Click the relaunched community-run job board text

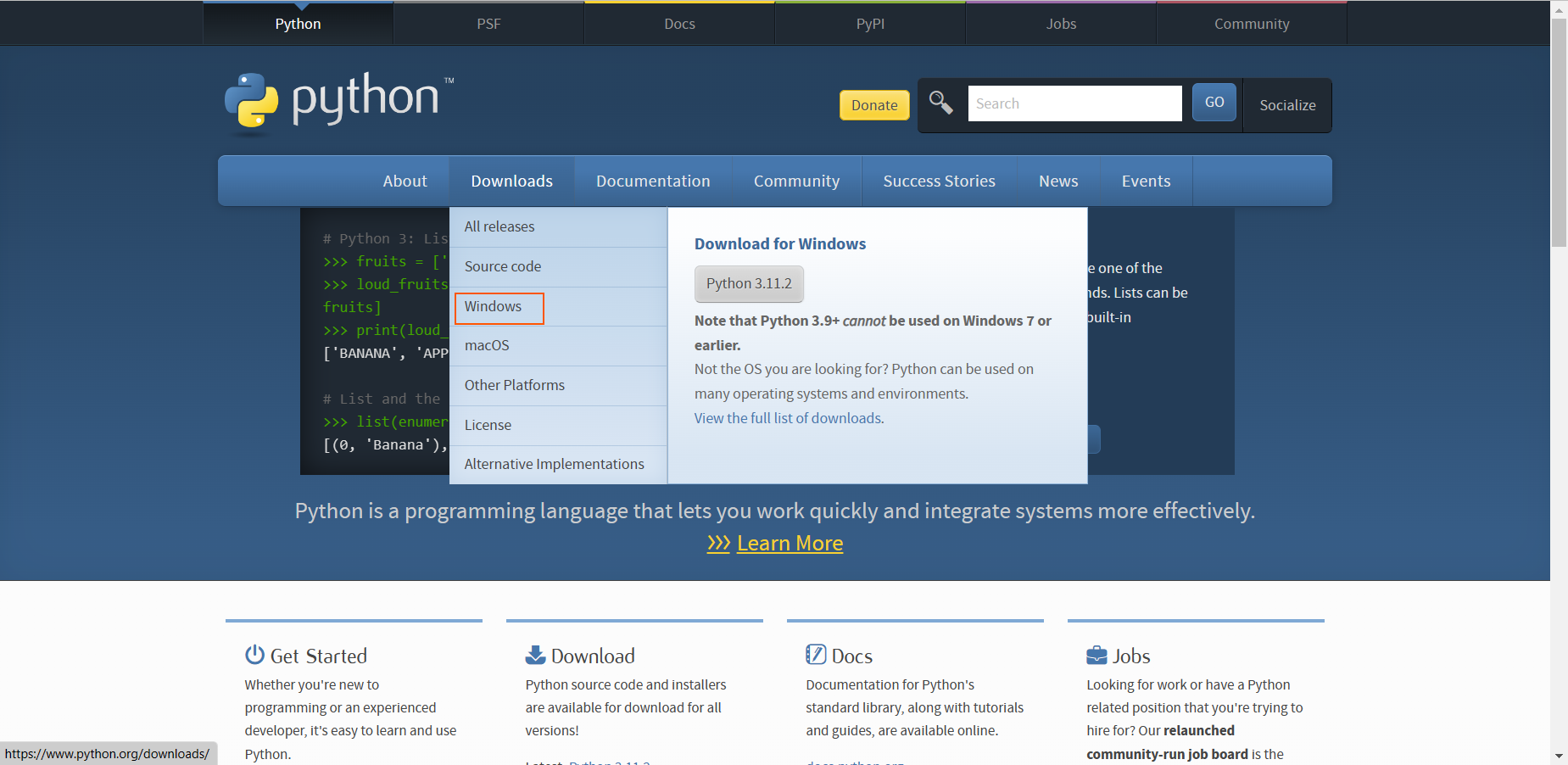click(x=1167, y=742)
